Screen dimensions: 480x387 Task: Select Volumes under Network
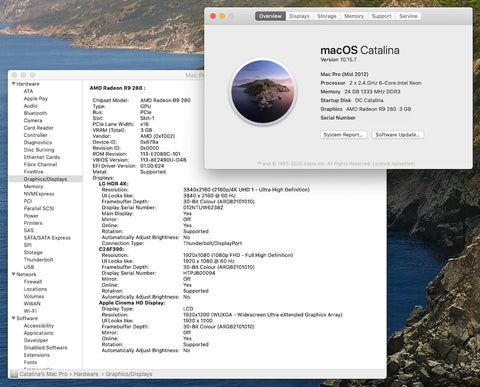[34, 296]
